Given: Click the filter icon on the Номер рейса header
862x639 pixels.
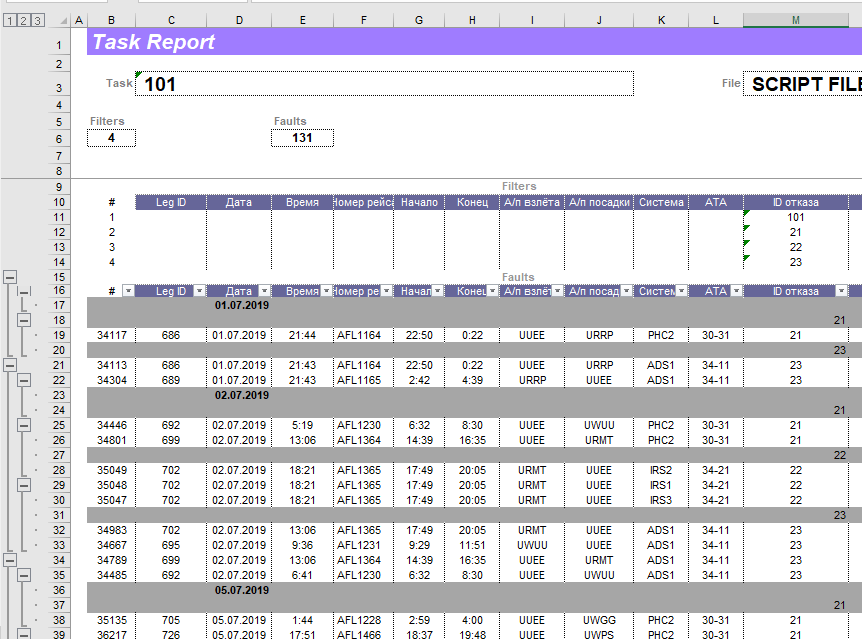Looking at the screenshot, I should [x=384, y=289].
